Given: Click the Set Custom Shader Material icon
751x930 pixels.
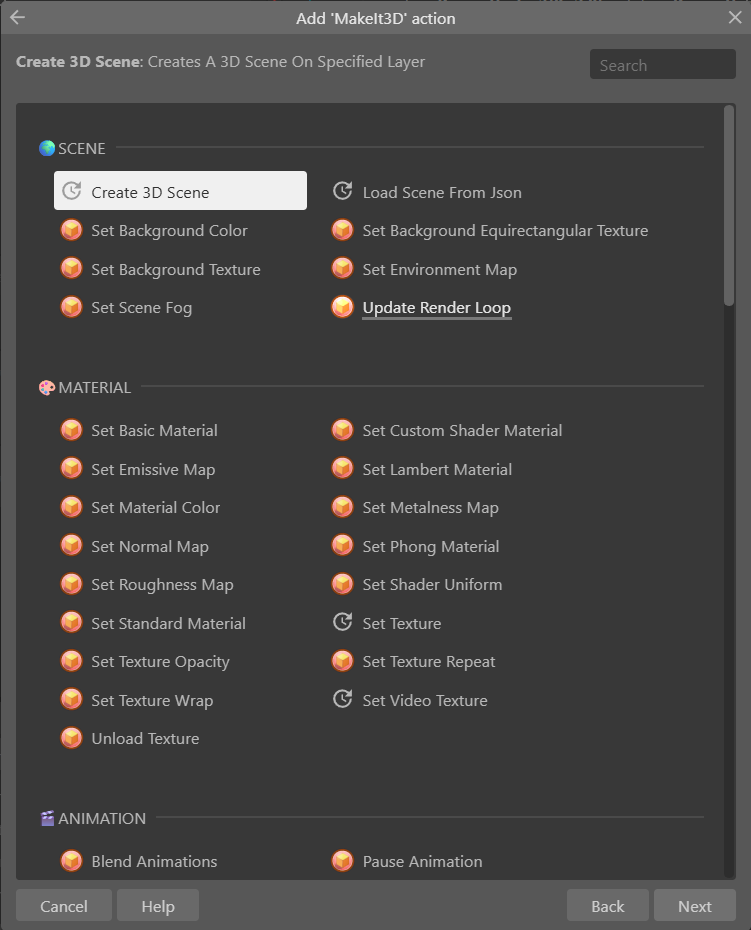Looking at the screenshot, I should 342,429.
